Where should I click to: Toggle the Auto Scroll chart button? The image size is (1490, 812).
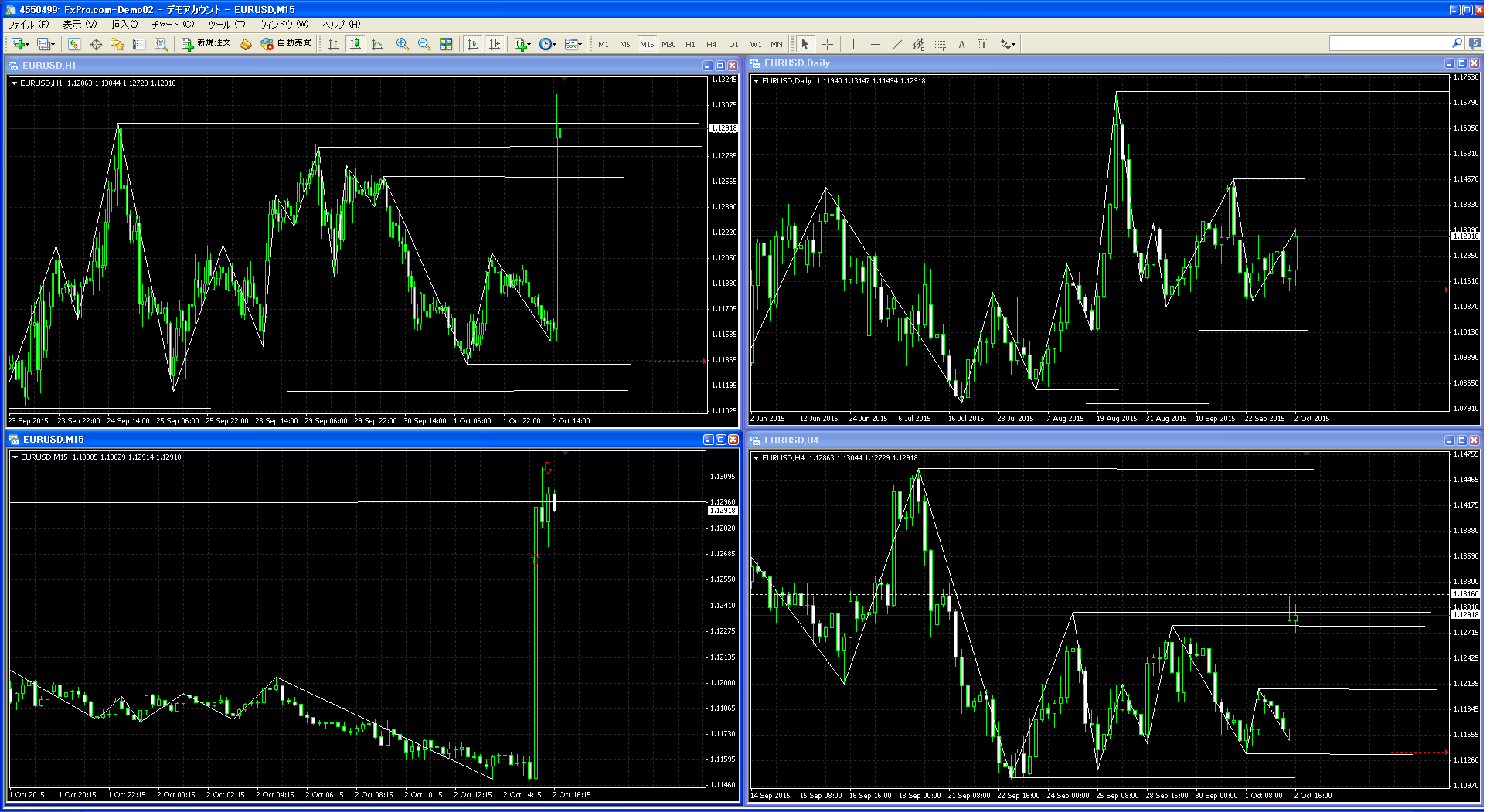point(473,44)
